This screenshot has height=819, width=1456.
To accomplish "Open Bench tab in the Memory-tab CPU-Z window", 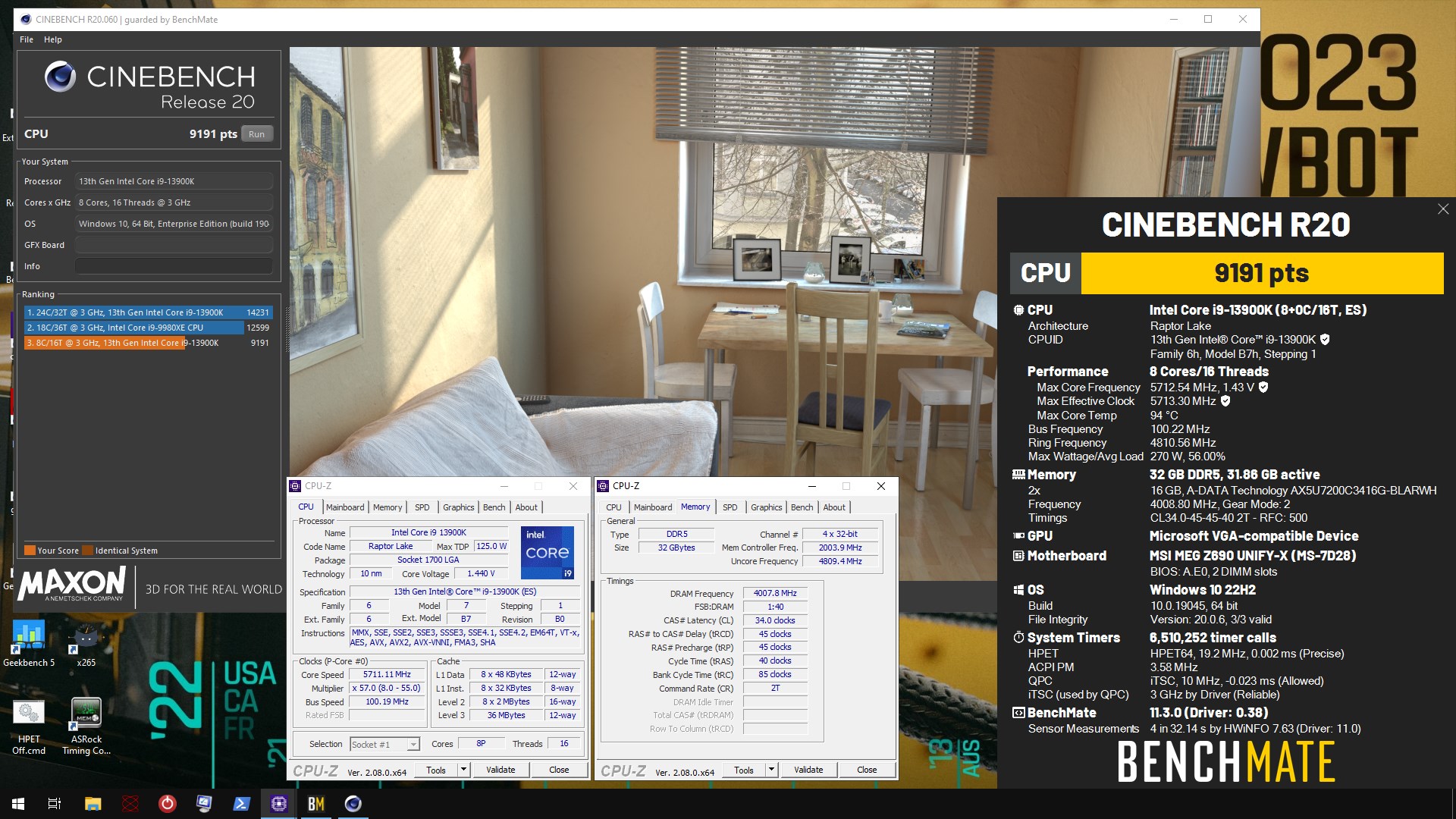I will click(802, 507).
